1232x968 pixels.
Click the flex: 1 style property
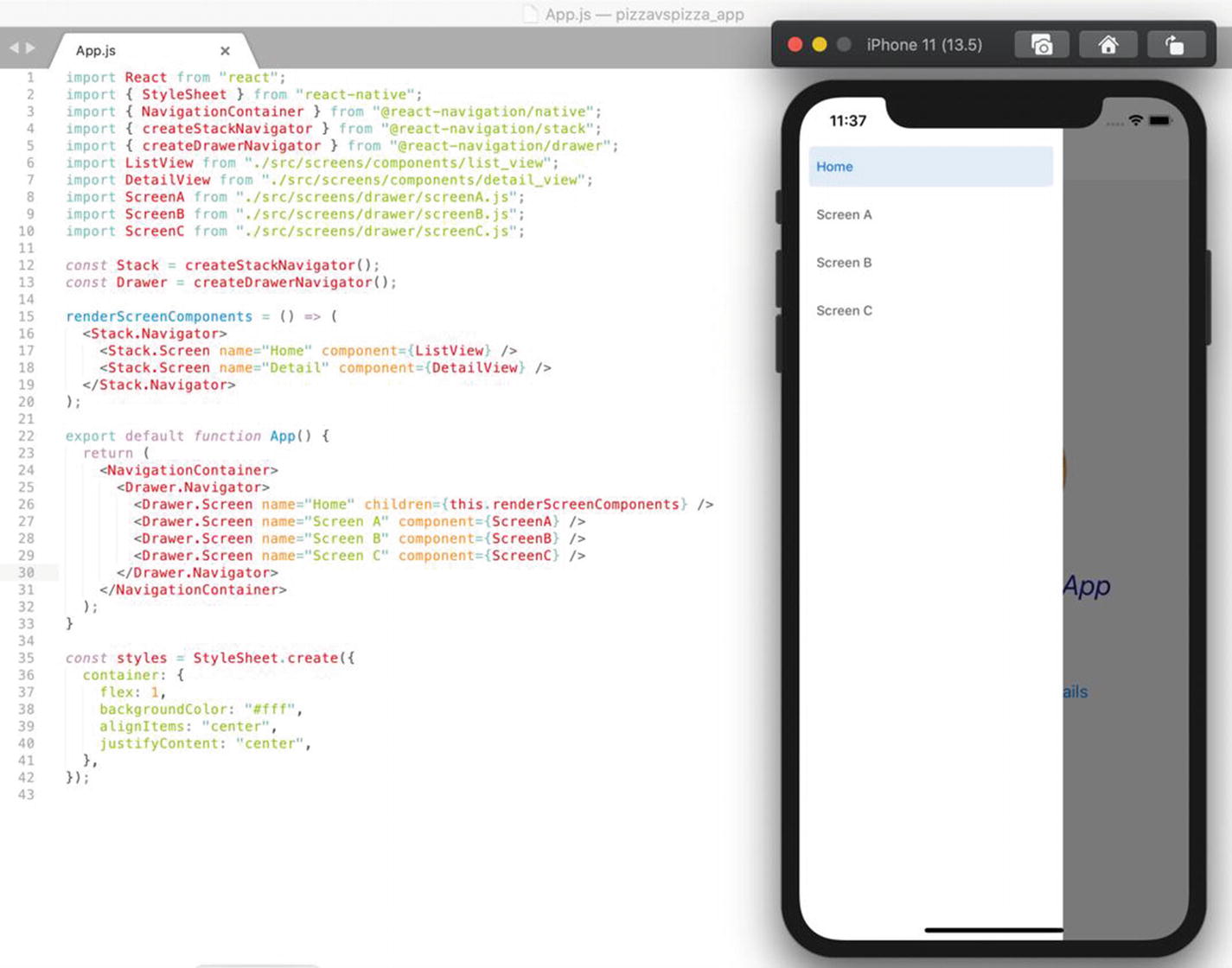[x=131, y=692]
